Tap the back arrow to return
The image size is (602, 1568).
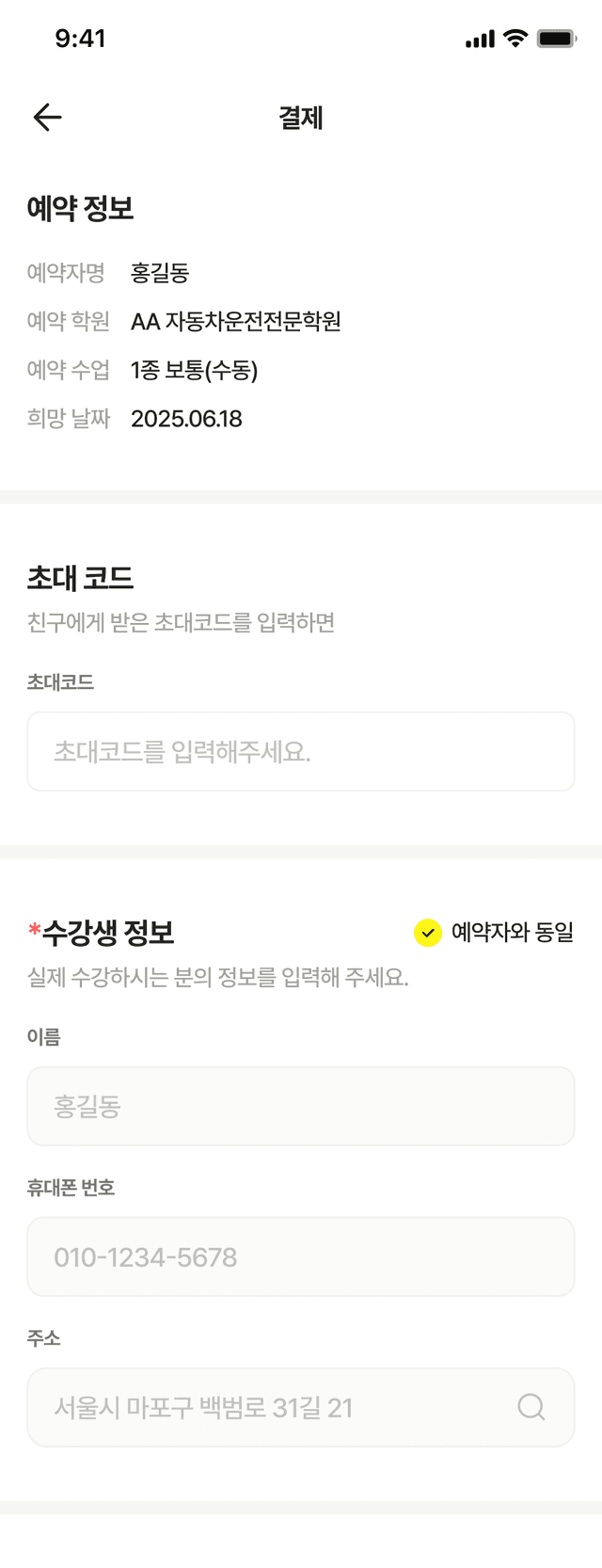click(x=47, y=117)
